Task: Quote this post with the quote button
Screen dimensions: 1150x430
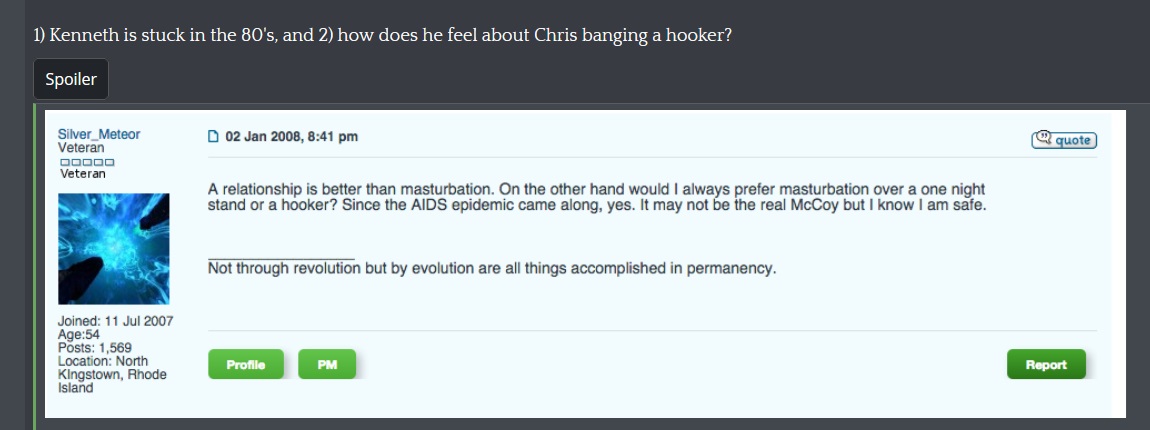Action: 1063,139
